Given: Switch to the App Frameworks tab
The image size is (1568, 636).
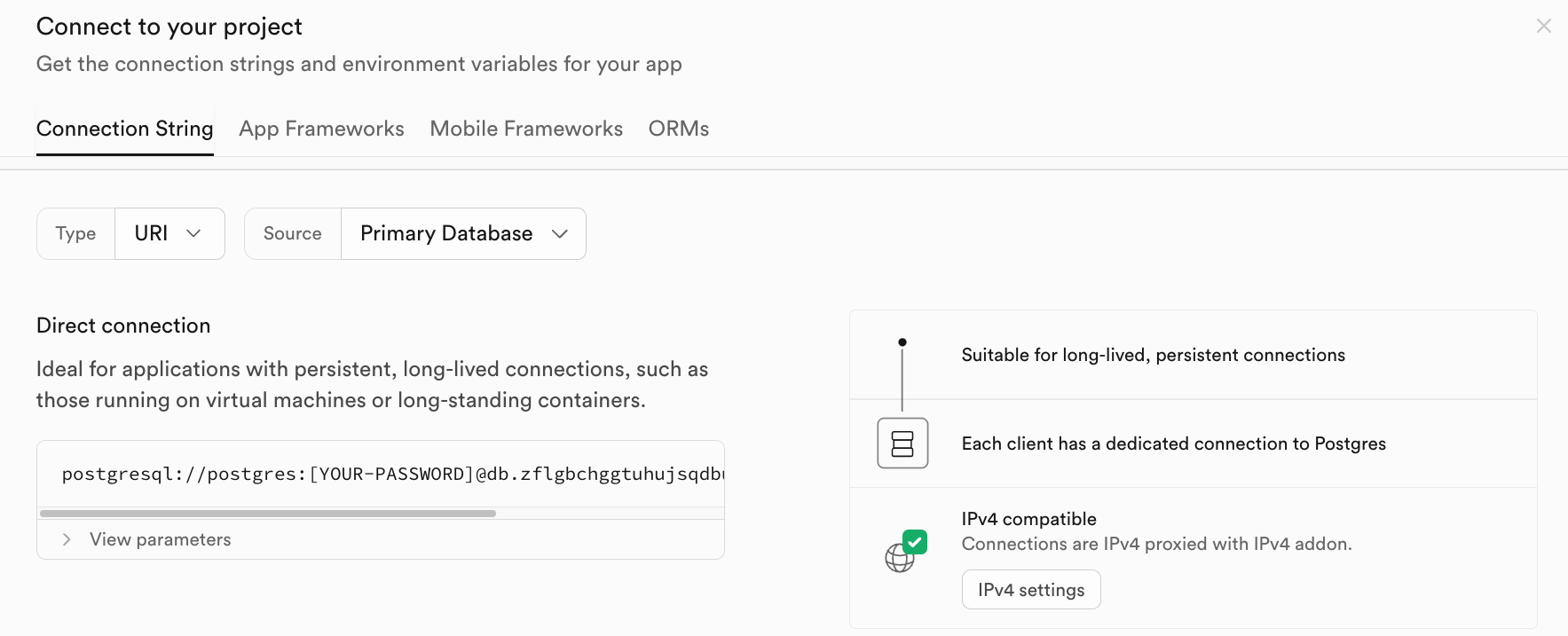Looking at the screenshot, I should coord(321,130).
